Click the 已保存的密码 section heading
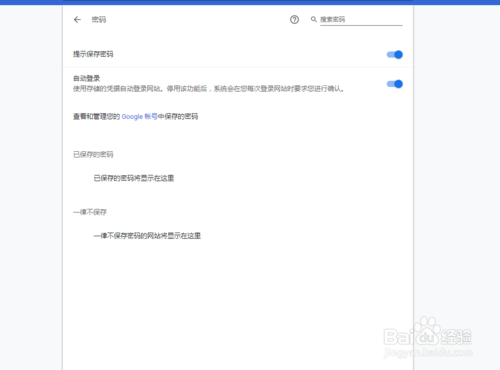The width and height of the screenshot is (500, 370). pos(93,154)
